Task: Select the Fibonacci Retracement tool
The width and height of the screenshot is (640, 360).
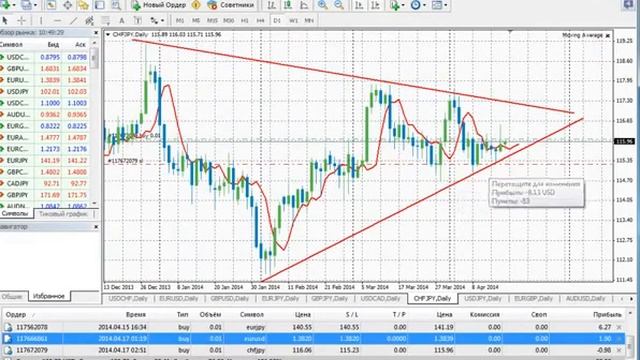Action: [x=106, y=20]
